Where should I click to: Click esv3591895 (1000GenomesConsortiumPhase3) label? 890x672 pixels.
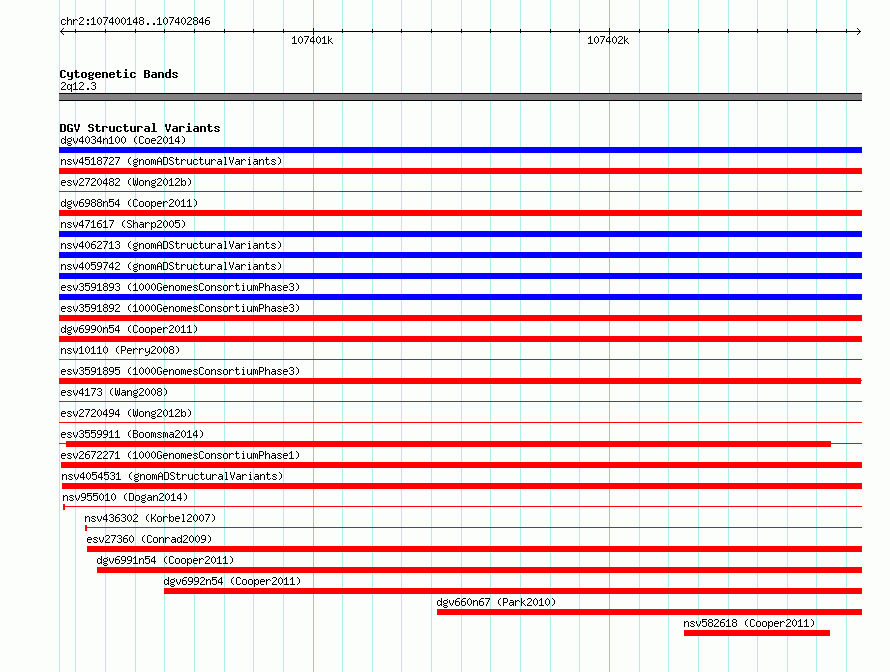(x=180, y=371)
